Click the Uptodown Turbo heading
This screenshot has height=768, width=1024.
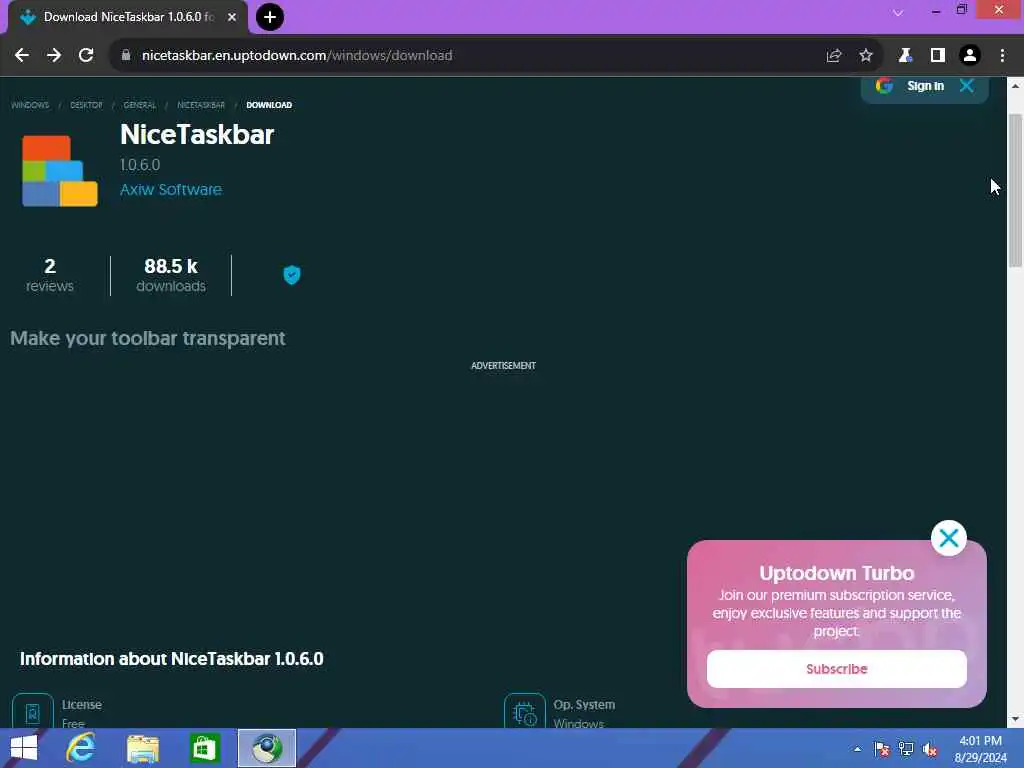click(x=837, y=573)
